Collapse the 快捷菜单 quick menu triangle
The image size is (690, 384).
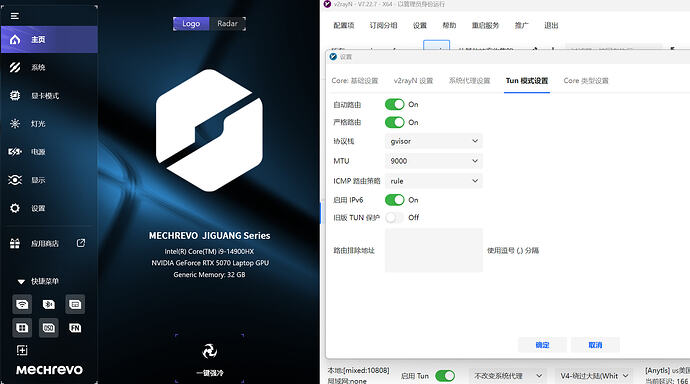tap(21, 282)
